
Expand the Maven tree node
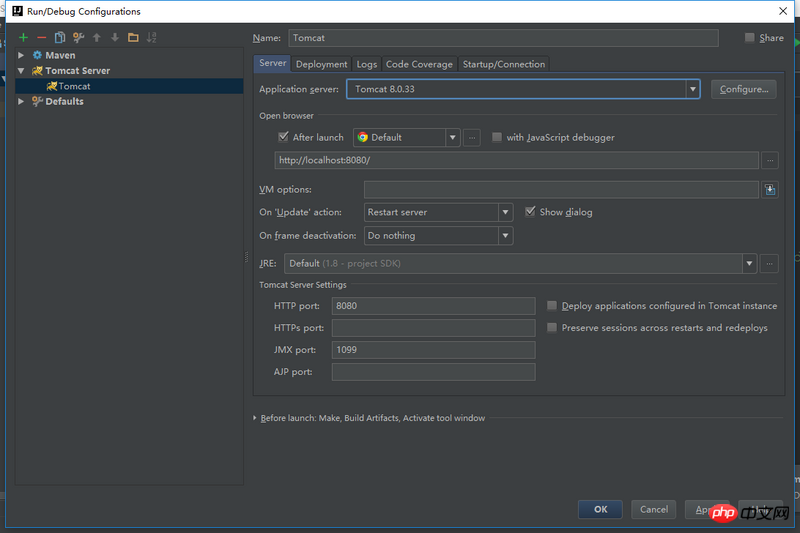[21, 55]
